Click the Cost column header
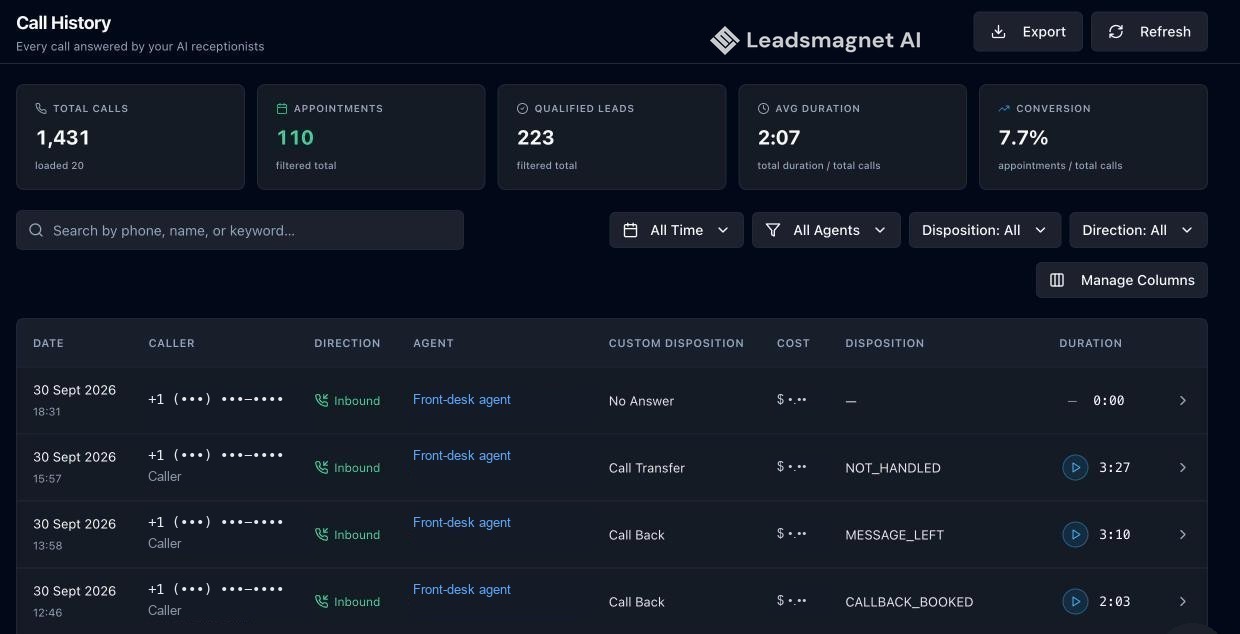Screen dimensions: 1240x634 (x=793, y=343)
